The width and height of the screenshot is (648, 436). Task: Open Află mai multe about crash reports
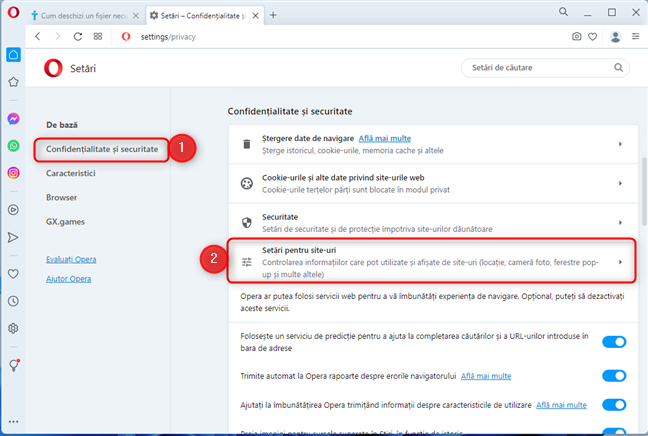pyautogui.click(x=486, y=376)
